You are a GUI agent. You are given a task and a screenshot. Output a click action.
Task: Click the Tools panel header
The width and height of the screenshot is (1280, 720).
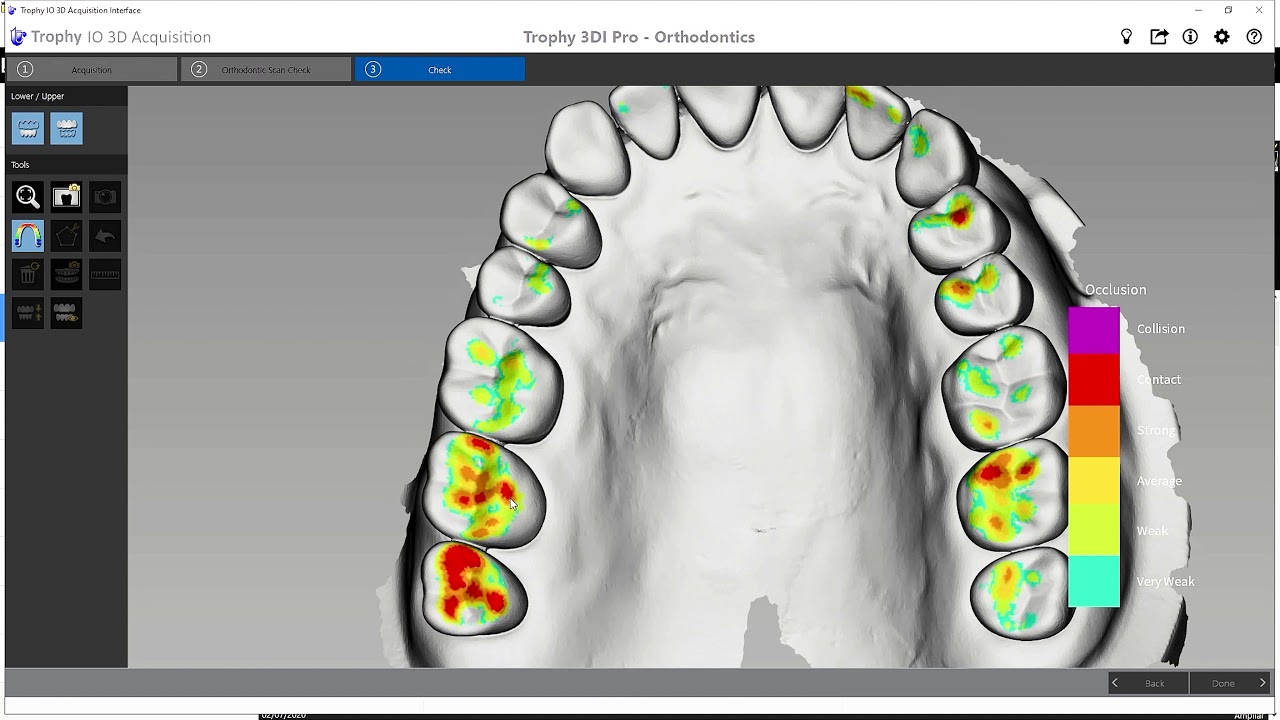coord(66,165)
